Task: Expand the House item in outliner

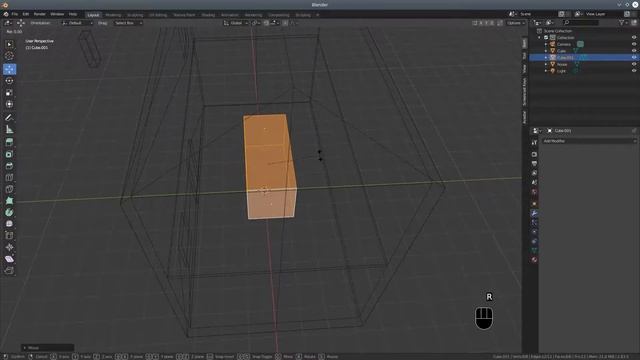Action: [x=546, y=64]
